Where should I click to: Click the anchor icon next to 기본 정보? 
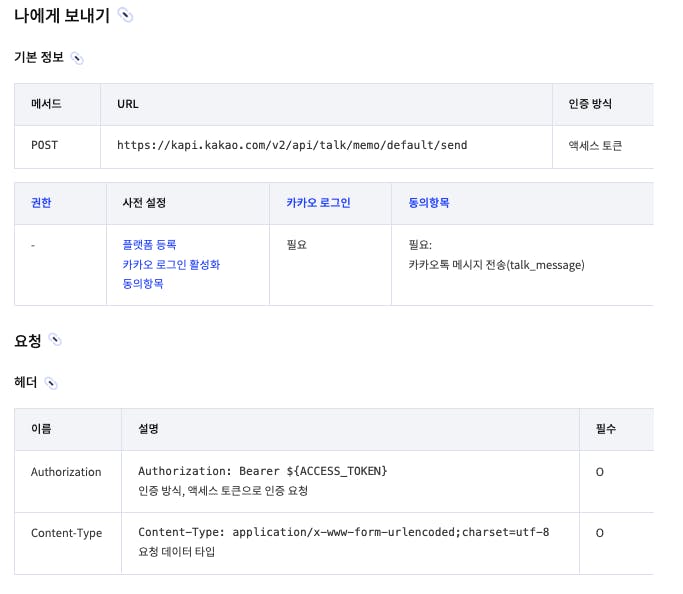point(77,58)
